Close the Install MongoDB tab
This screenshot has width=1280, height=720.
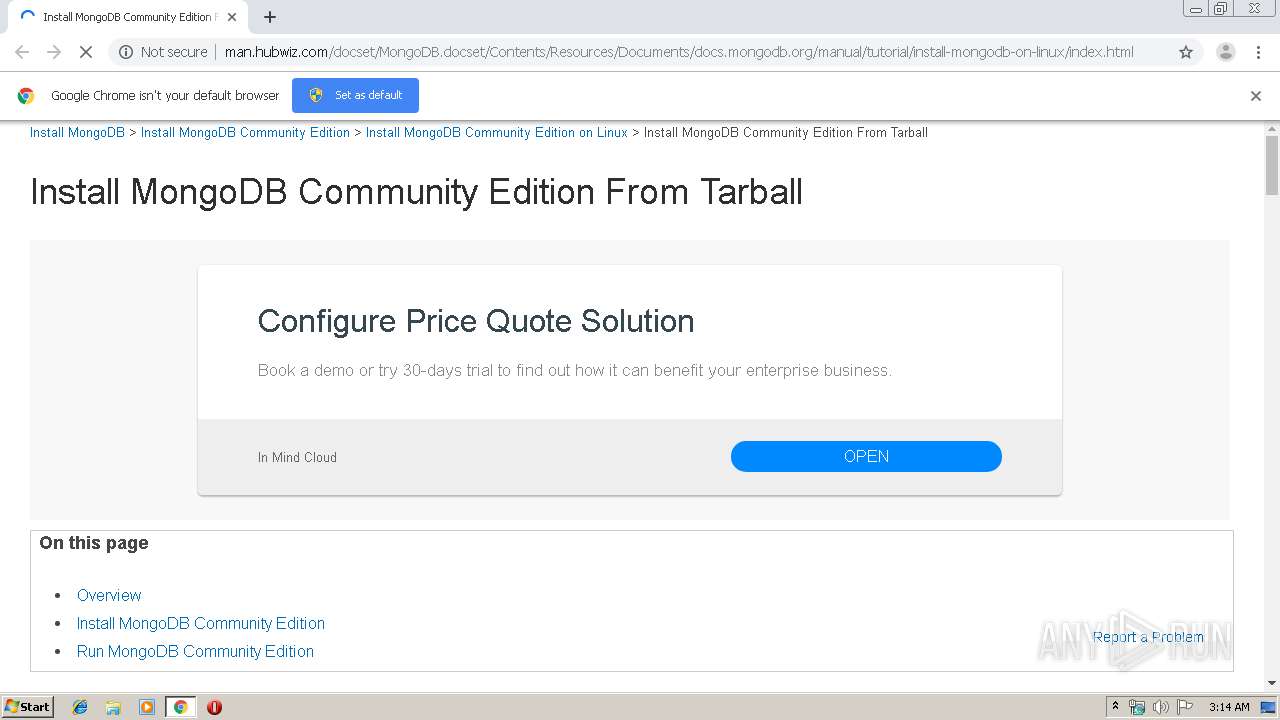click(x=232, y=17)
